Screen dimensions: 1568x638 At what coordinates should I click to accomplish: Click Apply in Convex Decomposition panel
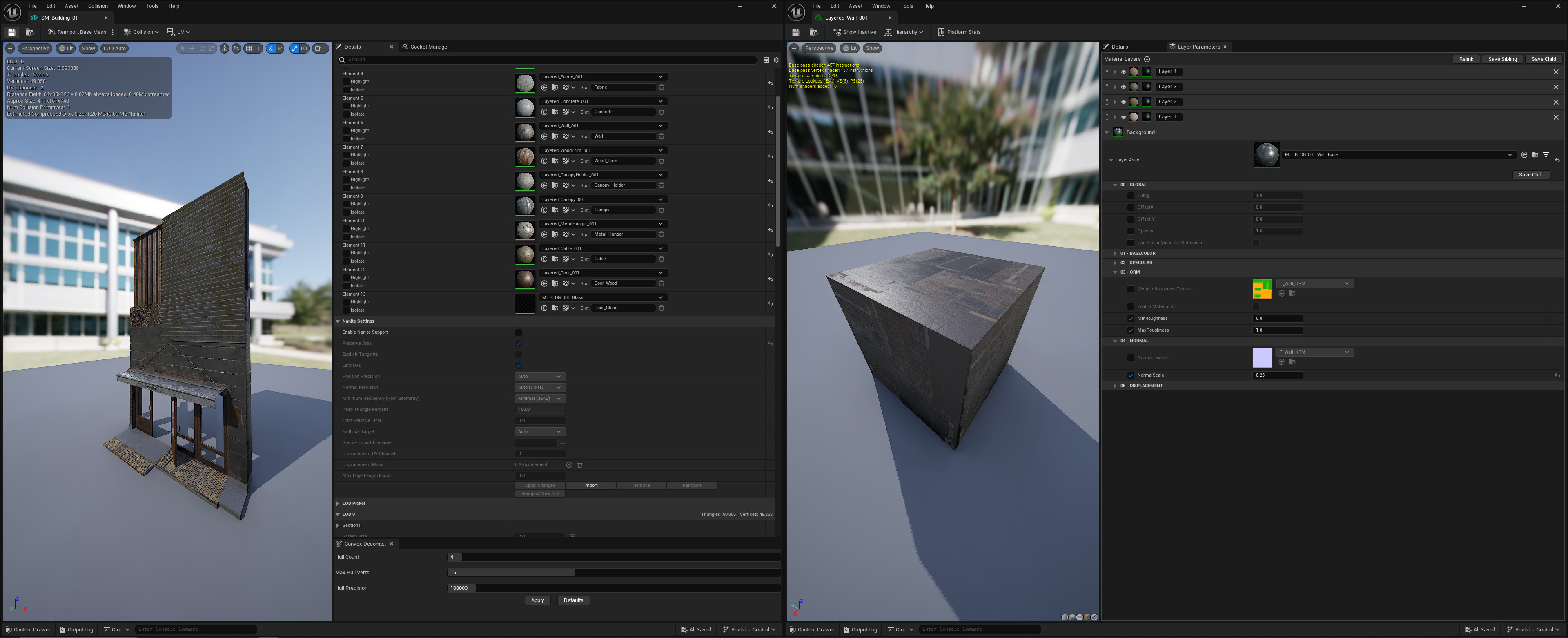pos(537,600)
